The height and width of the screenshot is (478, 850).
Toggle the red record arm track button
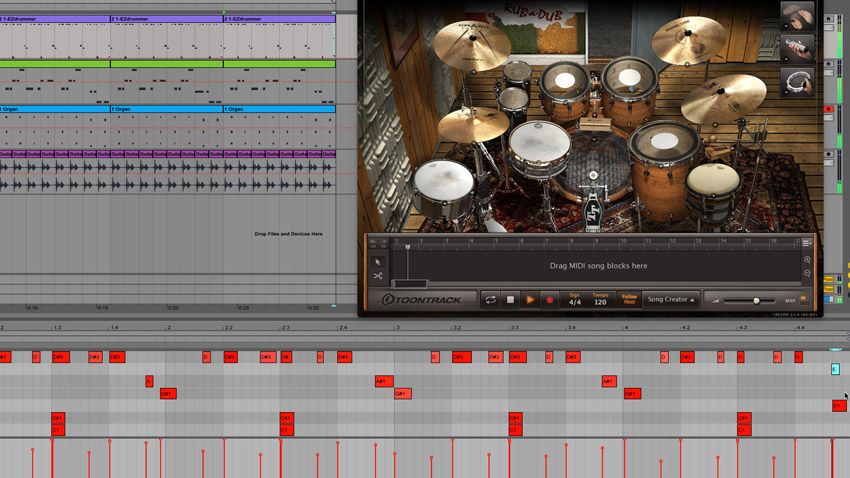pos(828,108)
